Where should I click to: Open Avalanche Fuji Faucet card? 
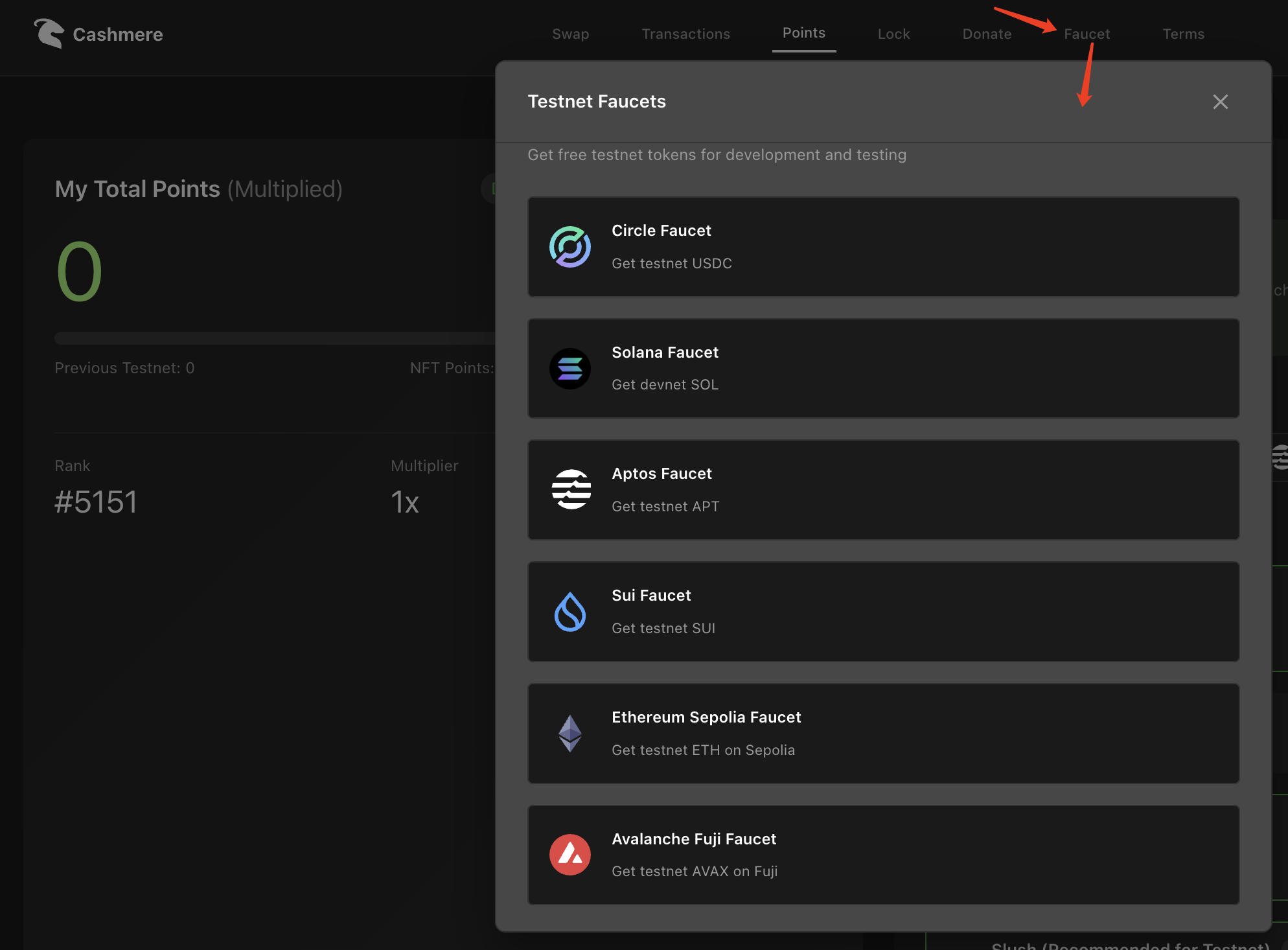click(x=884, y=855)
